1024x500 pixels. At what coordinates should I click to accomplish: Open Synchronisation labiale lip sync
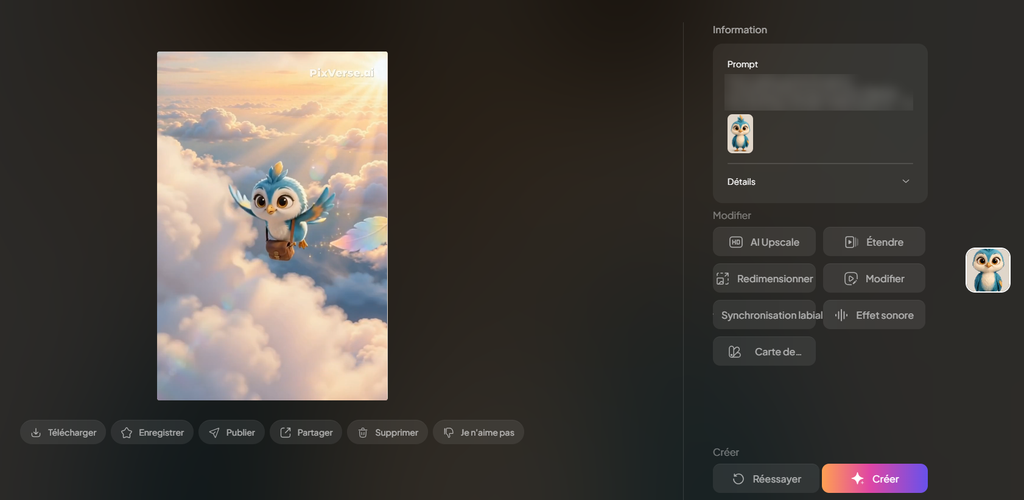pos(764,315)
